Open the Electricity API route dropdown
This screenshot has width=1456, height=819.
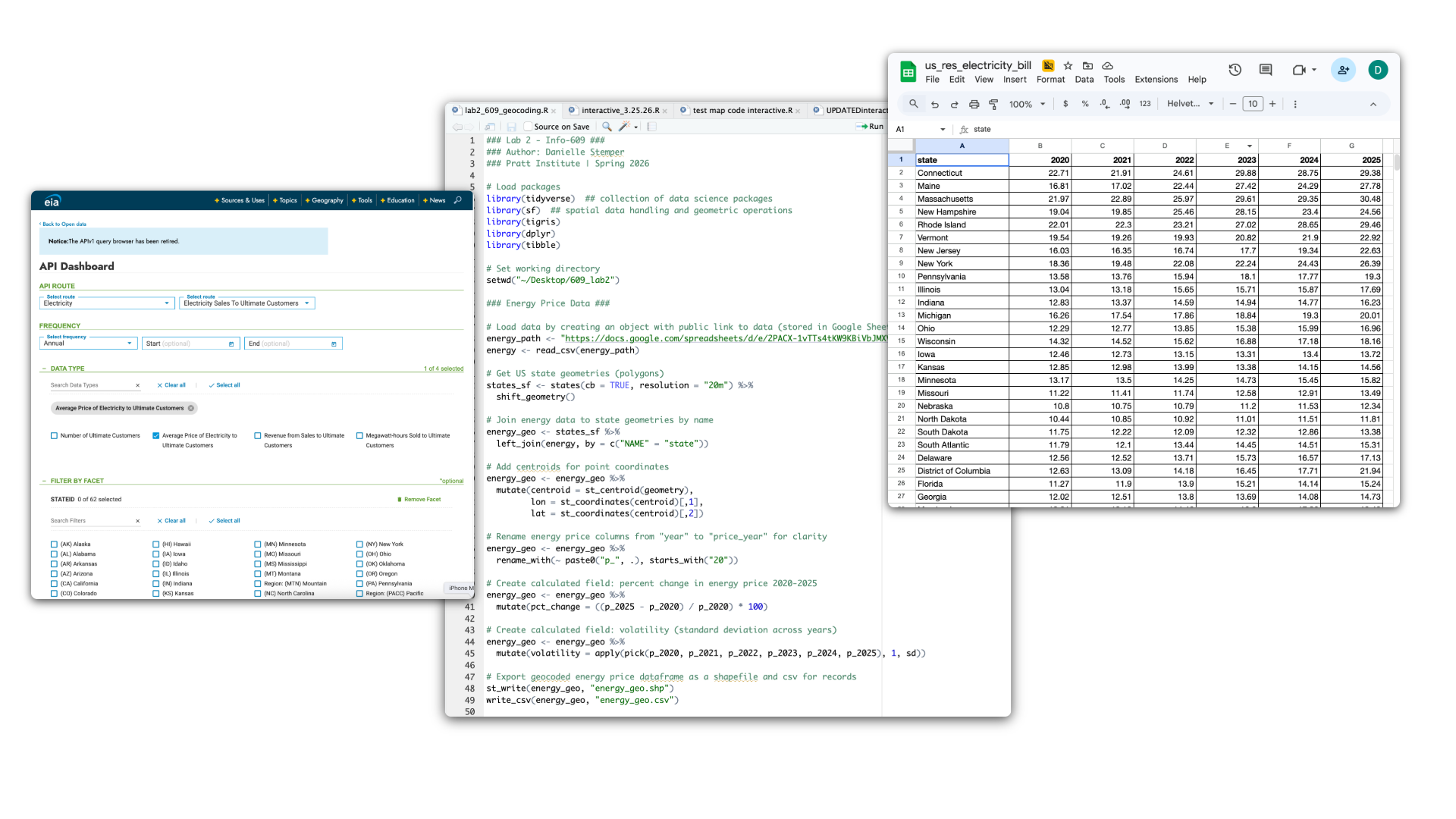(107, 303)
